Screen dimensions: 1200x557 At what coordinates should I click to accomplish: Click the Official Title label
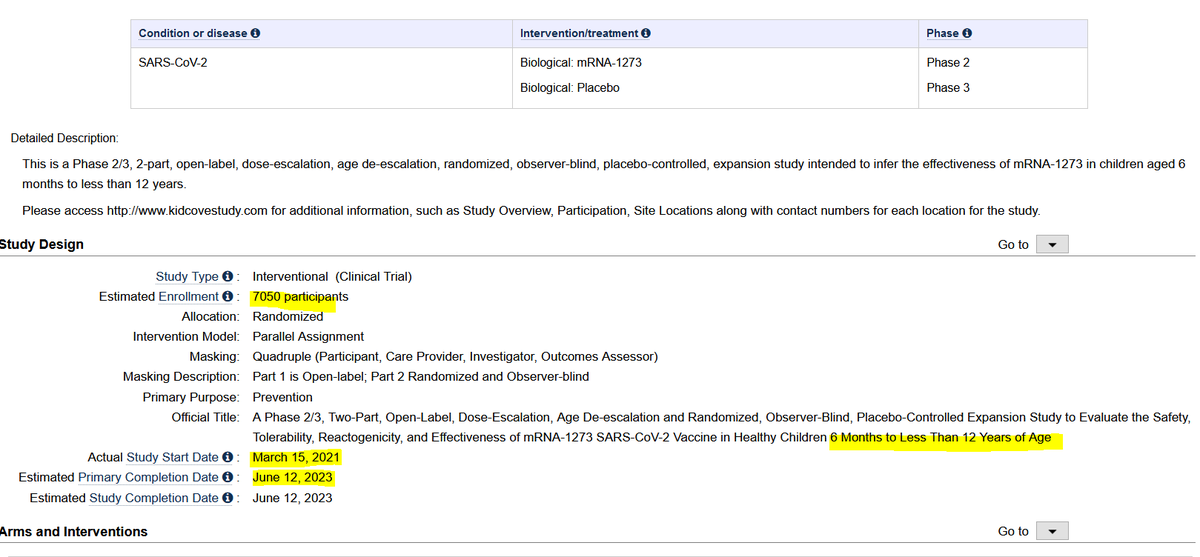point(205,417)
